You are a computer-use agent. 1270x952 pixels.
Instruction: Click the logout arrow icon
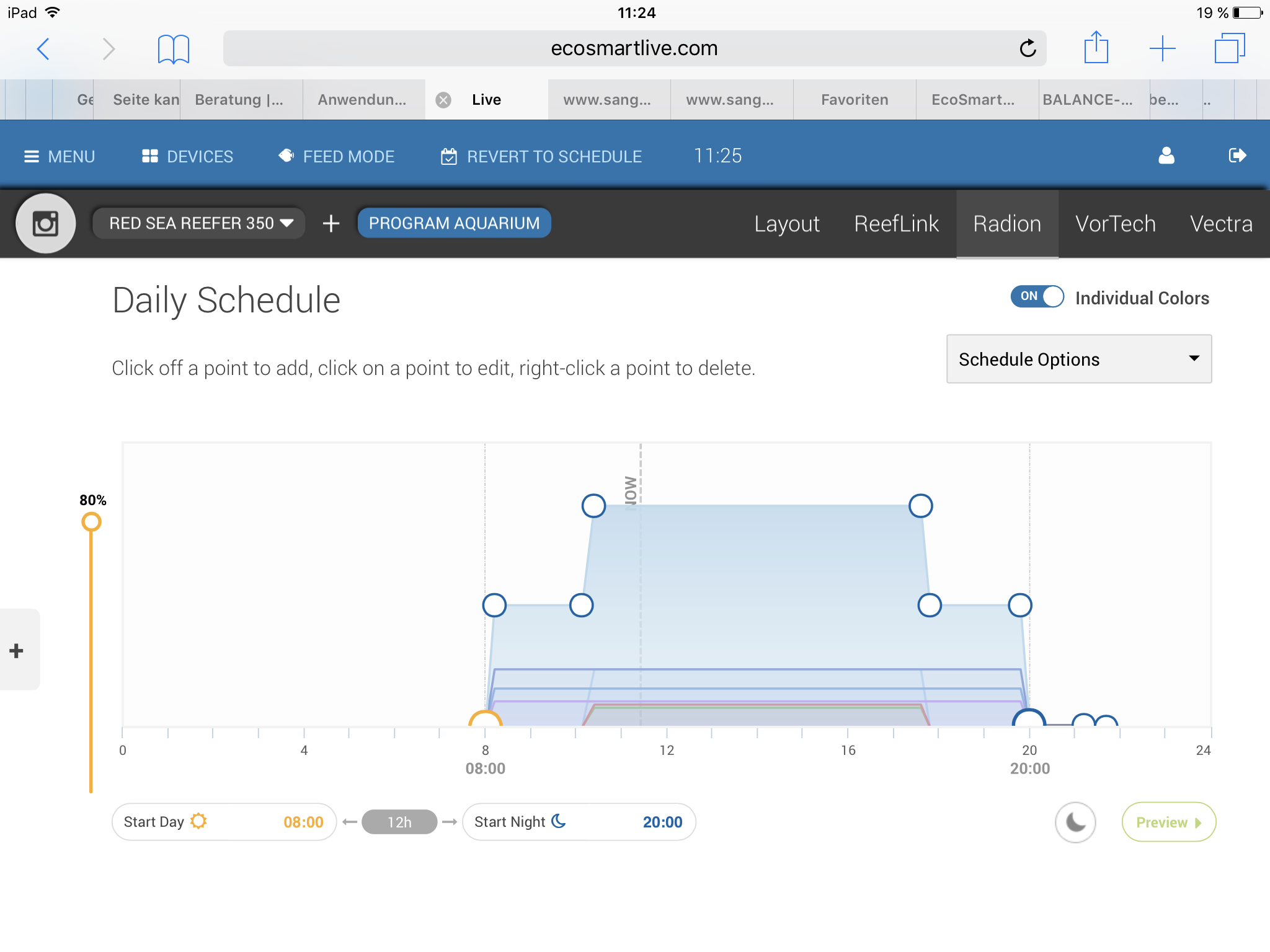click(1237, 156)
